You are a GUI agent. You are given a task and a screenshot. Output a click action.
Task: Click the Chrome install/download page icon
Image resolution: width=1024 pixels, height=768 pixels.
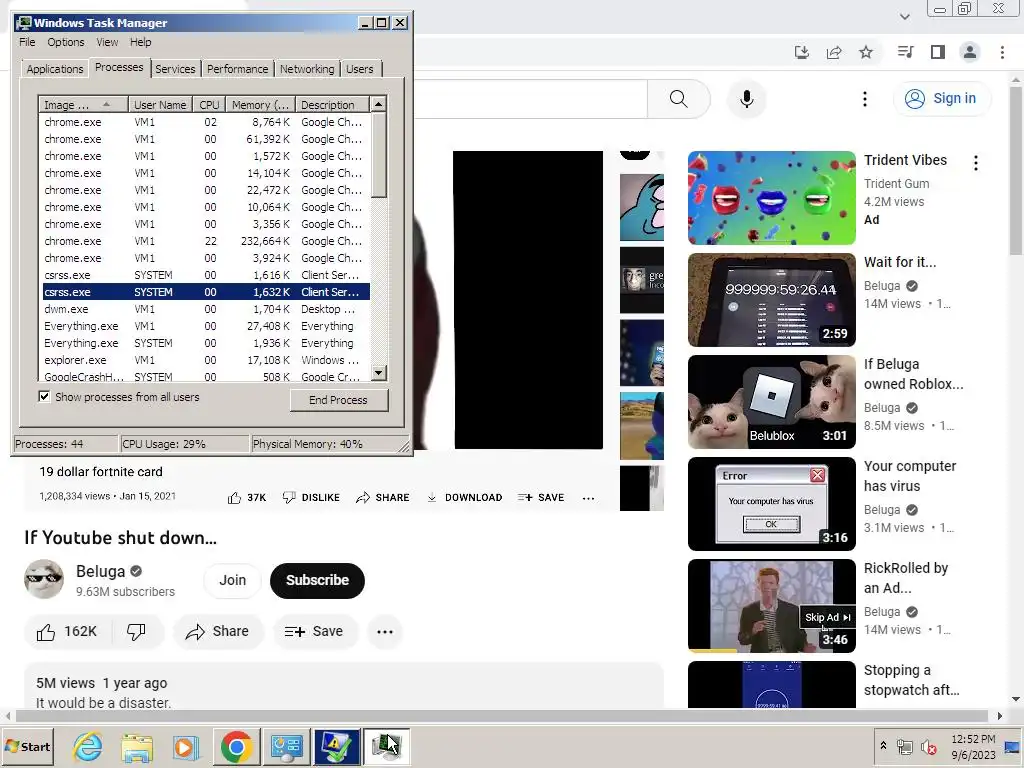(802, 52)
